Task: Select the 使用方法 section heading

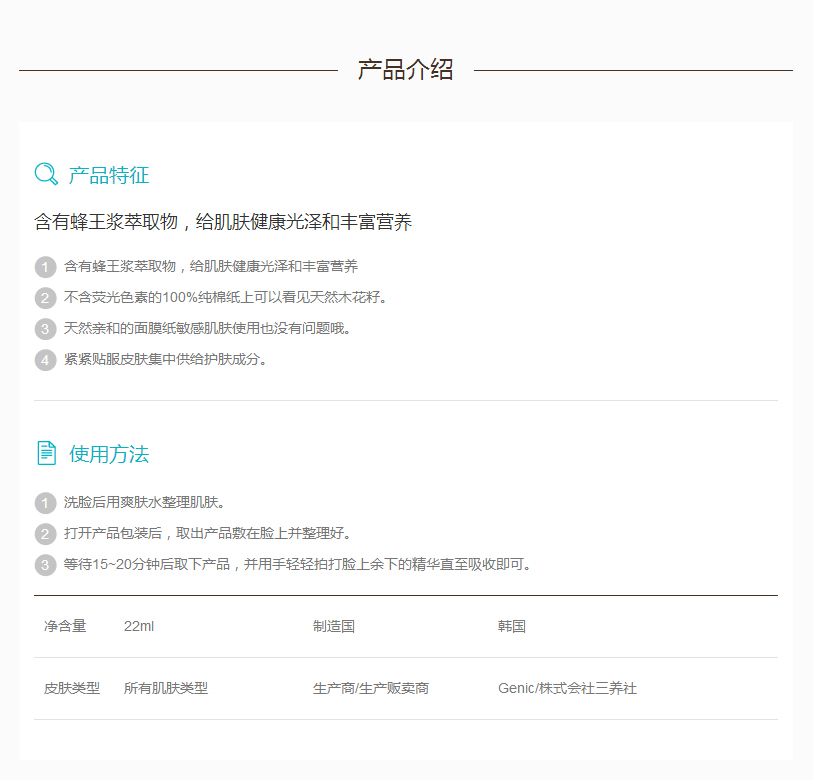Action: [109, 455]
